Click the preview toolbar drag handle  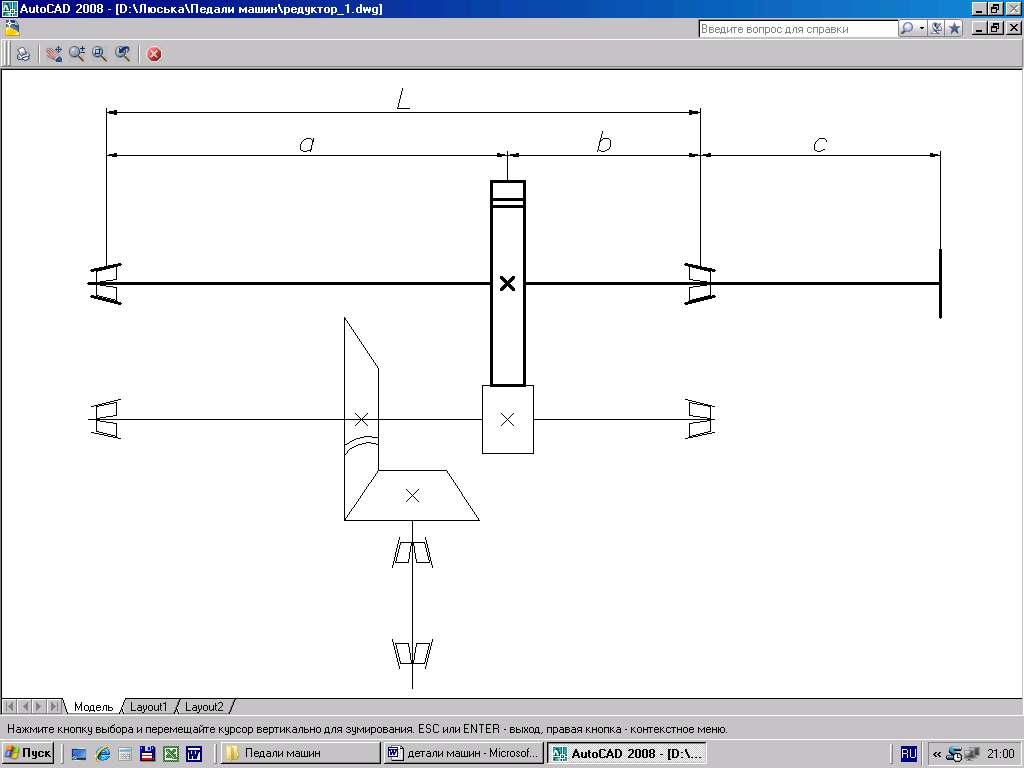[x=7, y=54]
